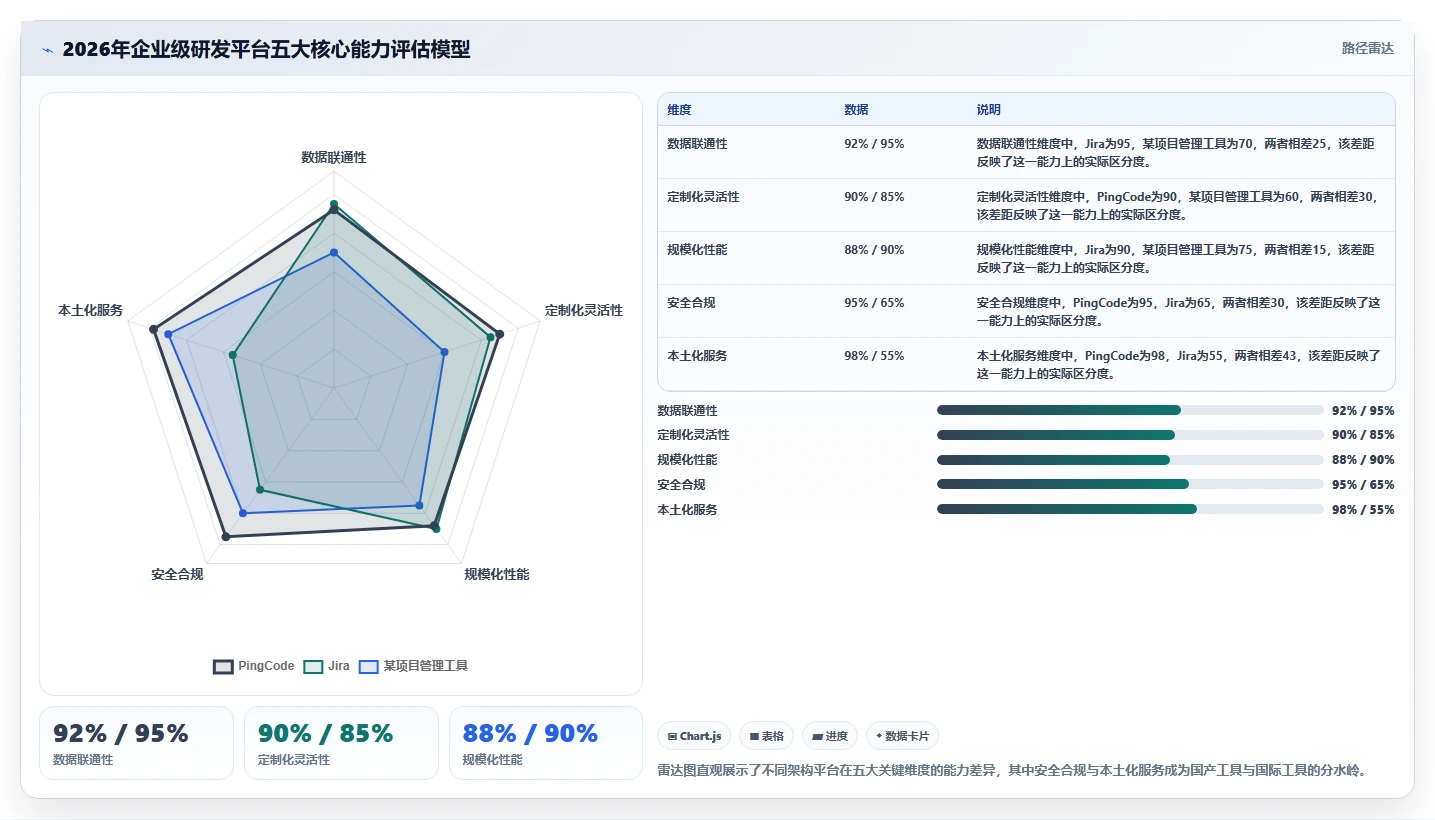The width and height of the screenshot is (1435, 820).
Task: Click Jira's data point on the 安全合规 axis
Action: [260, 490]
